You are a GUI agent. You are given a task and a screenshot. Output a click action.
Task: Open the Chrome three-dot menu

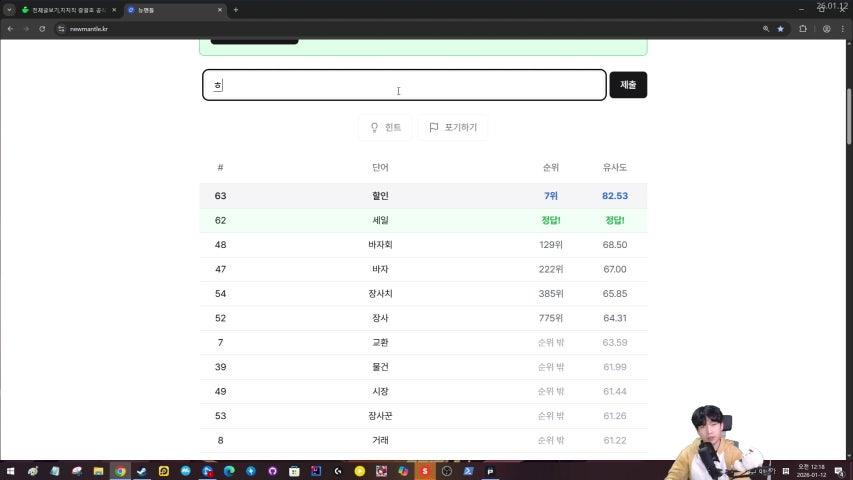[843, 29]
